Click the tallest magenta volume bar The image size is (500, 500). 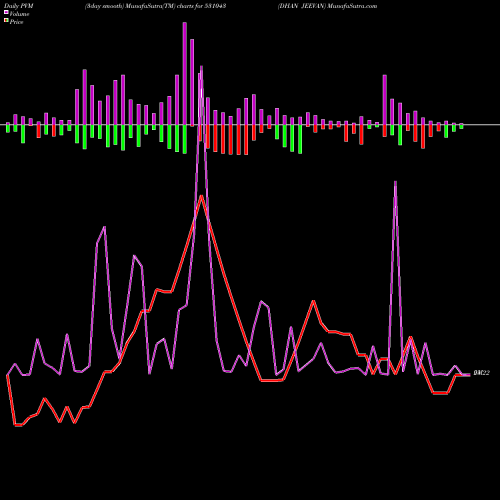click(185, 74)
